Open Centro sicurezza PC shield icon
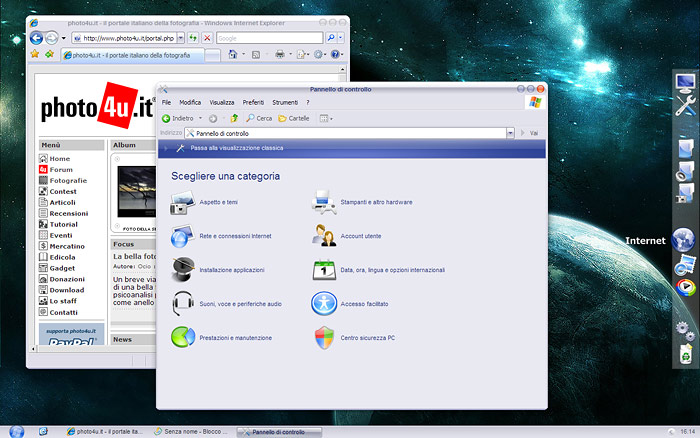 (324, 338)
